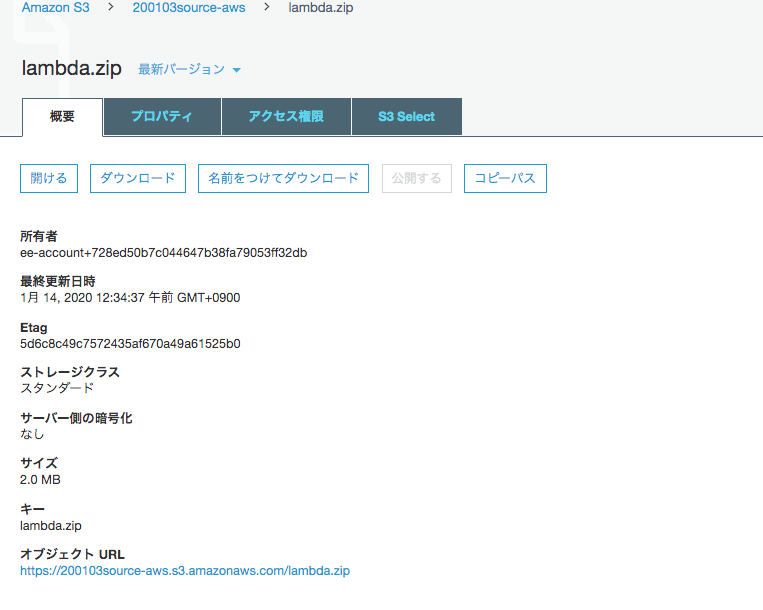Select the owner ee-account value text

164,253
